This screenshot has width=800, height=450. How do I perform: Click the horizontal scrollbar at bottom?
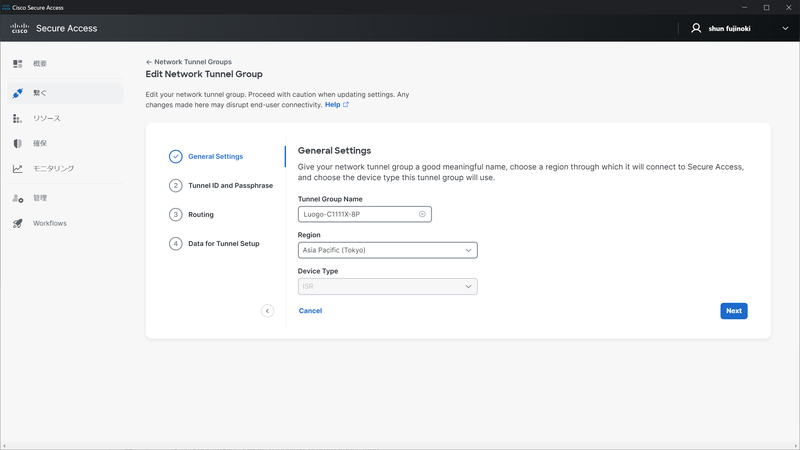pos(400,446)
